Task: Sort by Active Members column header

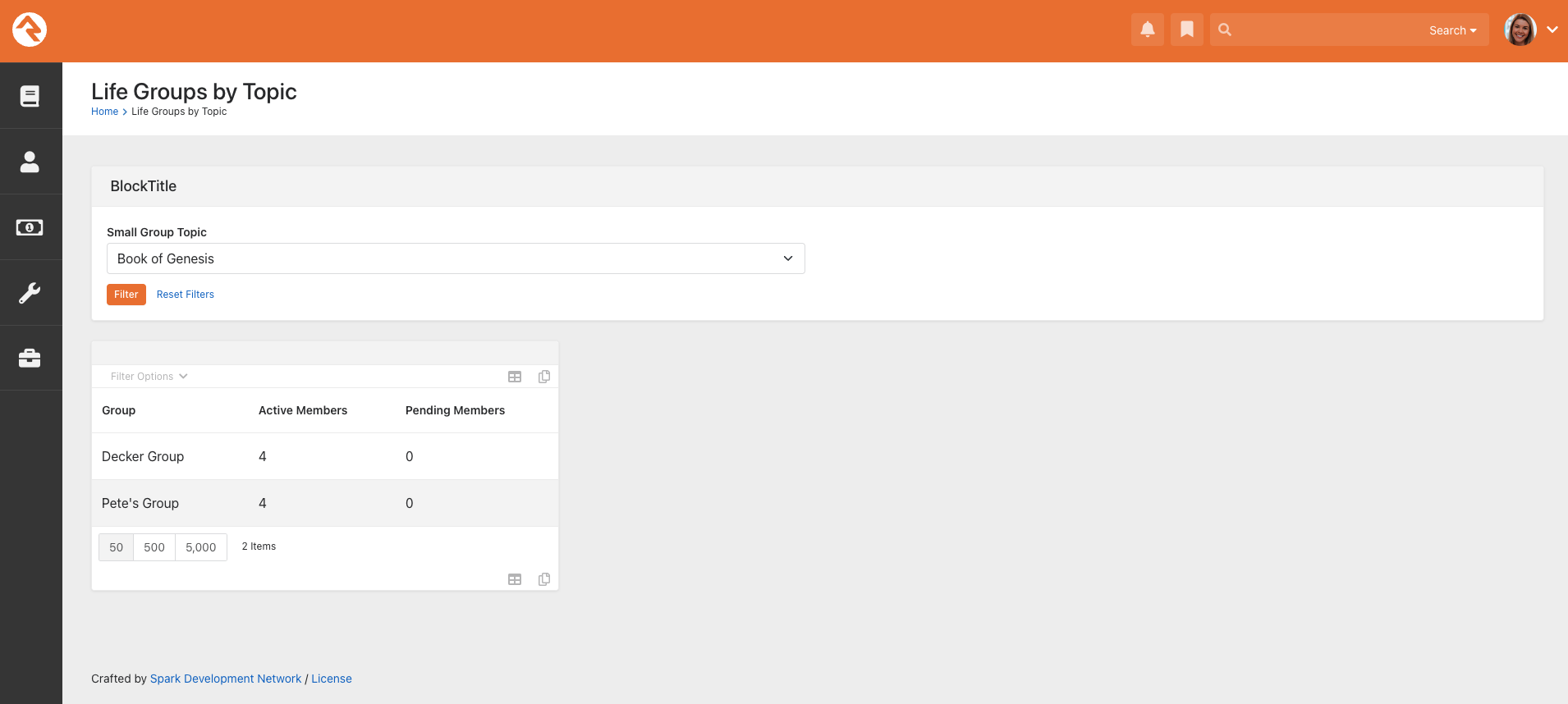Action: click(x=303, y=410)
